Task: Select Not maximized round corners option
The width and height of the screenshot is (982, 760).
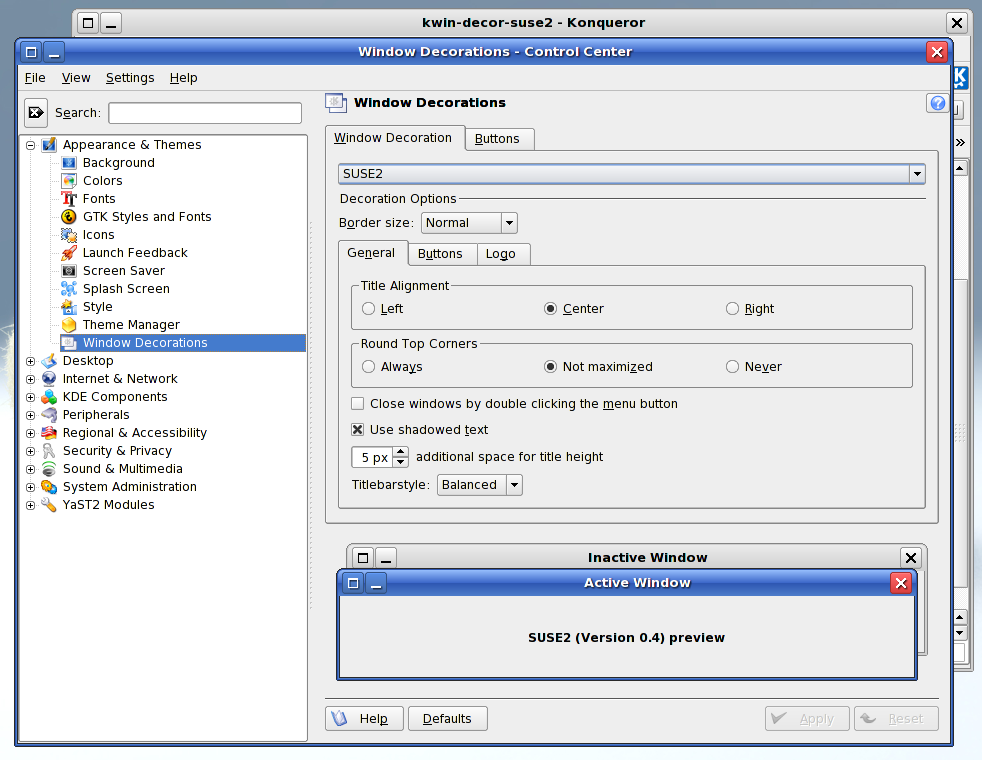Action: click(x=550, y=367)
